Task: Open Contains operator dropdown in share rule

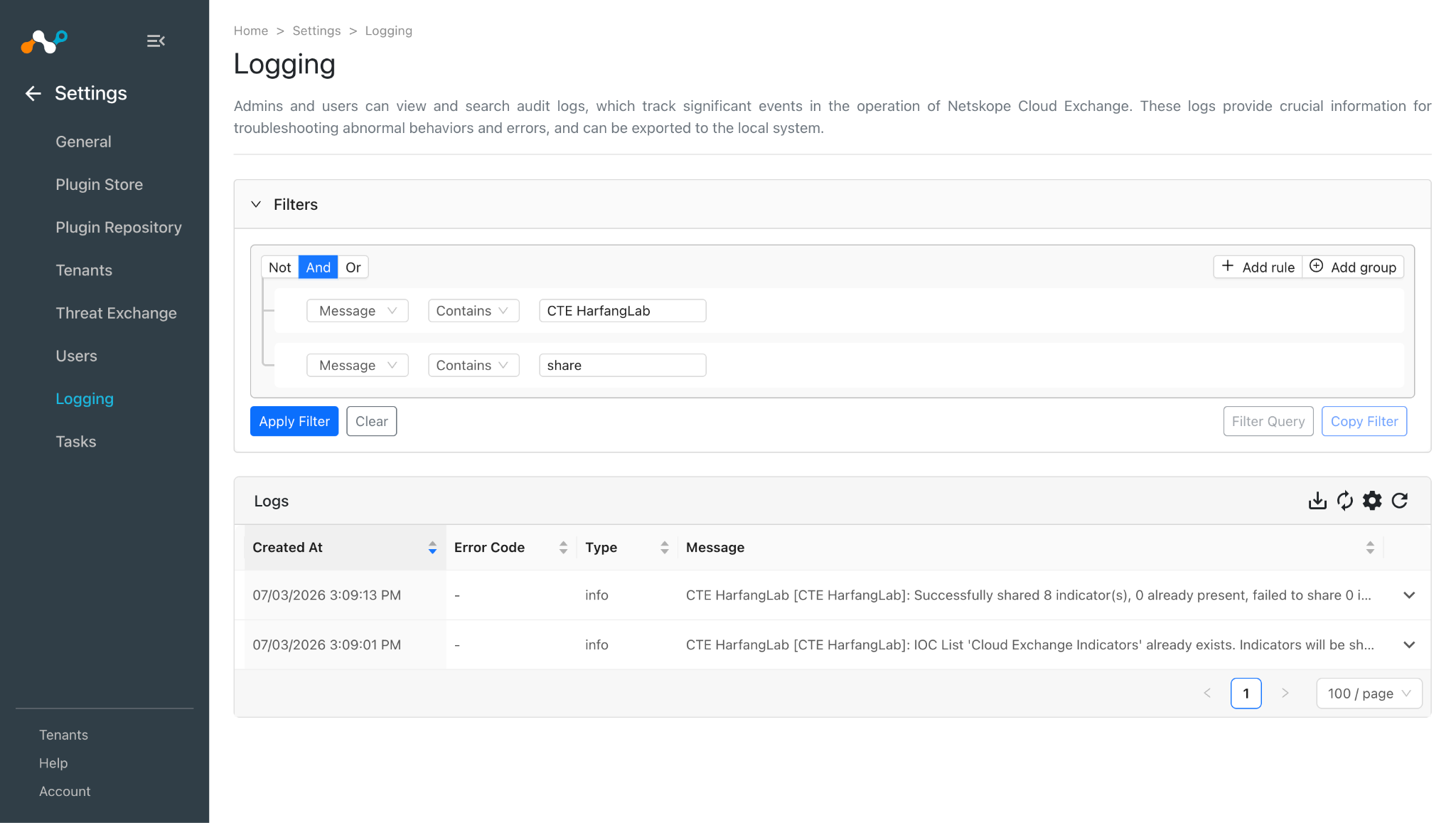Action: (x=473, y=366)
